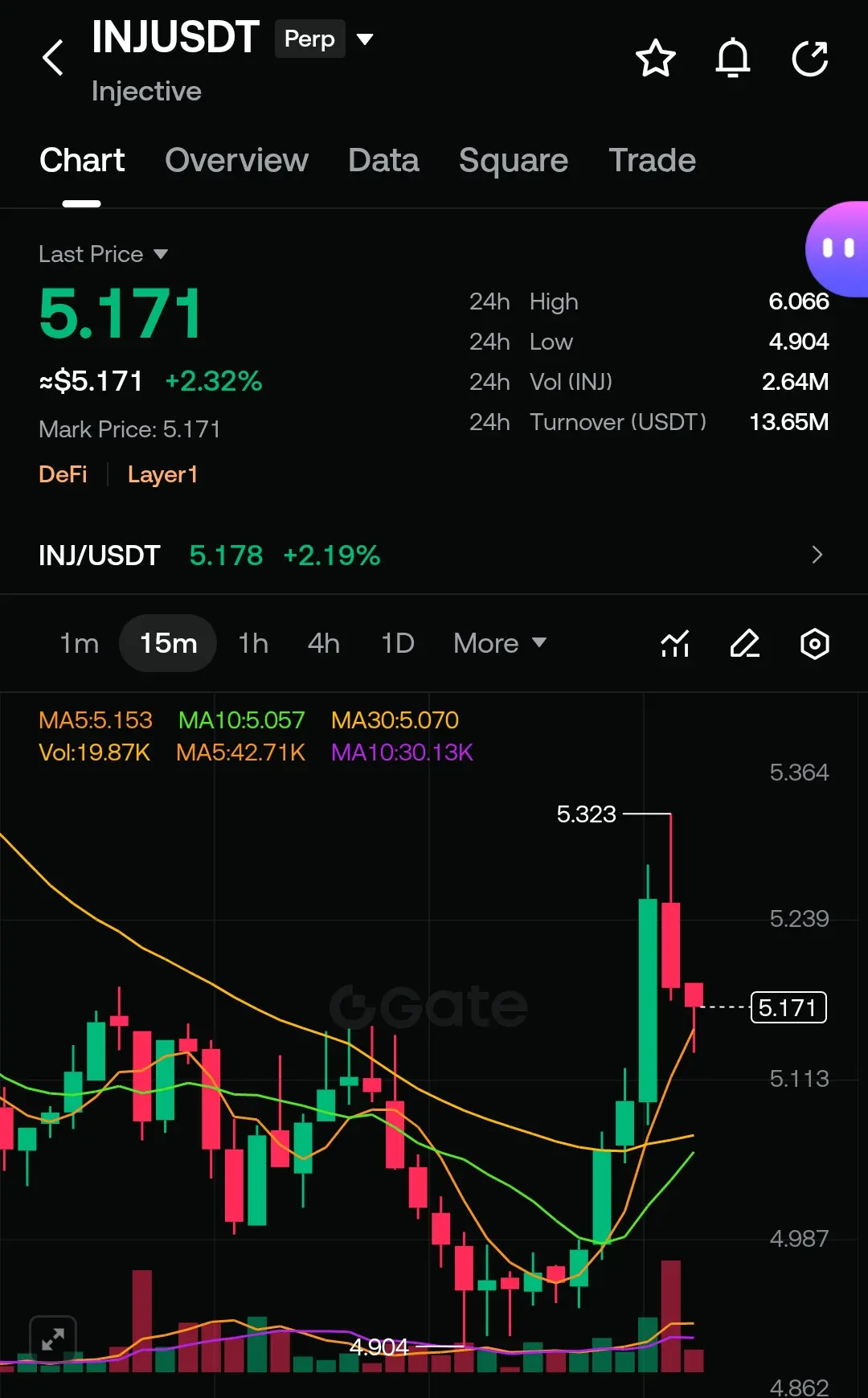Tap the 4.904 low price label
Image resolution: width=868 pixels, height=1398 pixels.
[x=379, y=1347]
